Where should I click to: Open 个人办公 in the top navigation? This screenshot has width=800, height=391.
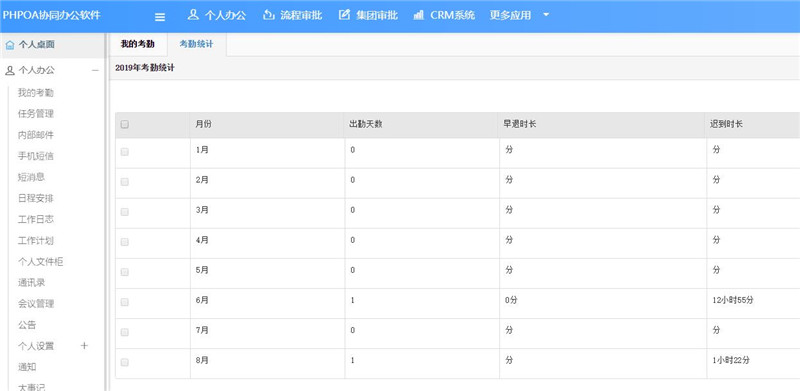225,15
